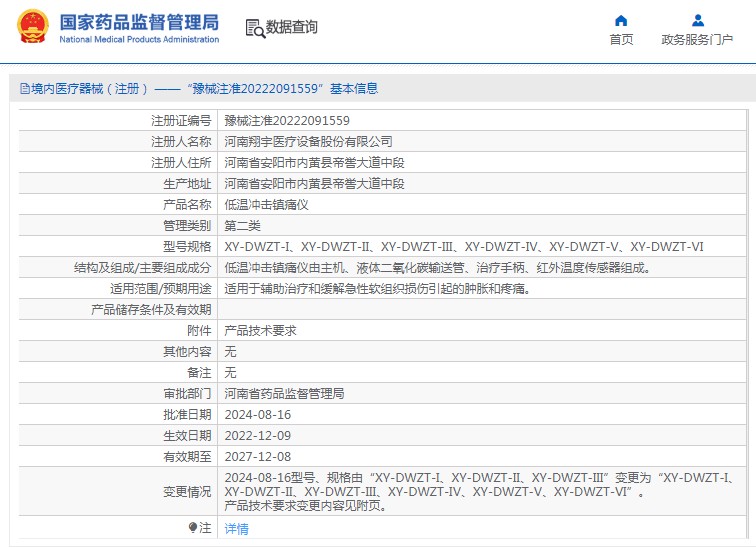Click the 型号规格 model list value
The width and height of the screenshot is (756, 547).
click(464, 247)
